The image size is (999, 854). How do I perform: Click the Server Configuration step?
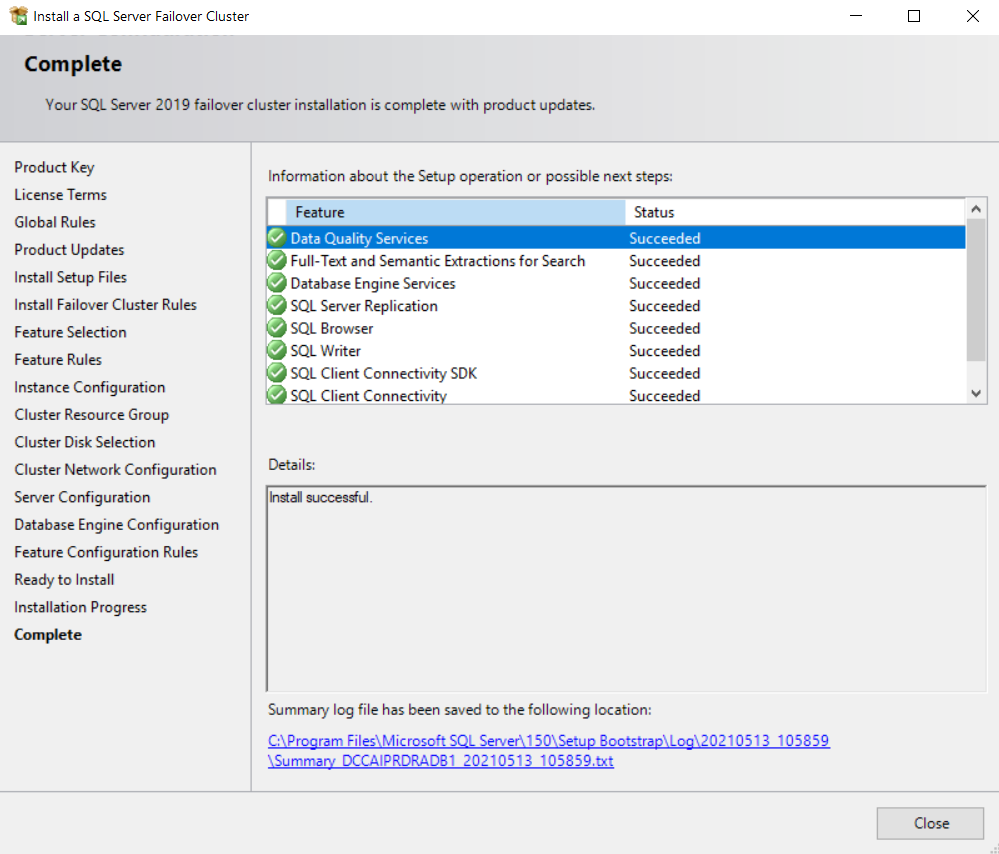[x=82, y=496]
